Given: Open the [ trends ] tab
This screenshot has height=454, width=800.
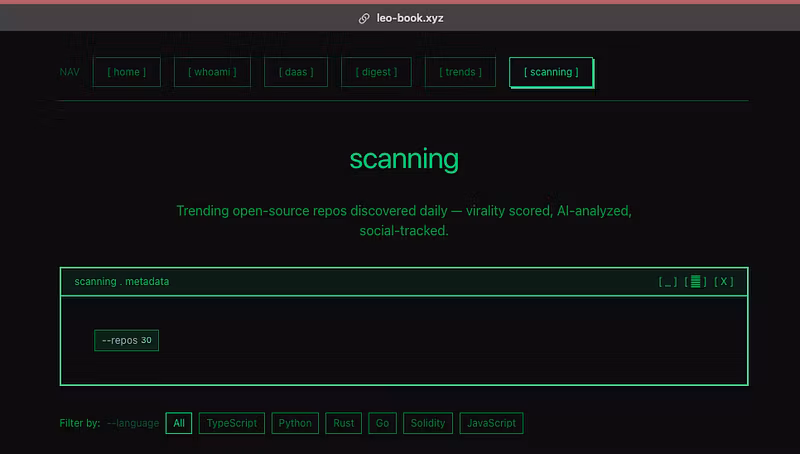Looking at the screenshot, I should tap(460, 72).
